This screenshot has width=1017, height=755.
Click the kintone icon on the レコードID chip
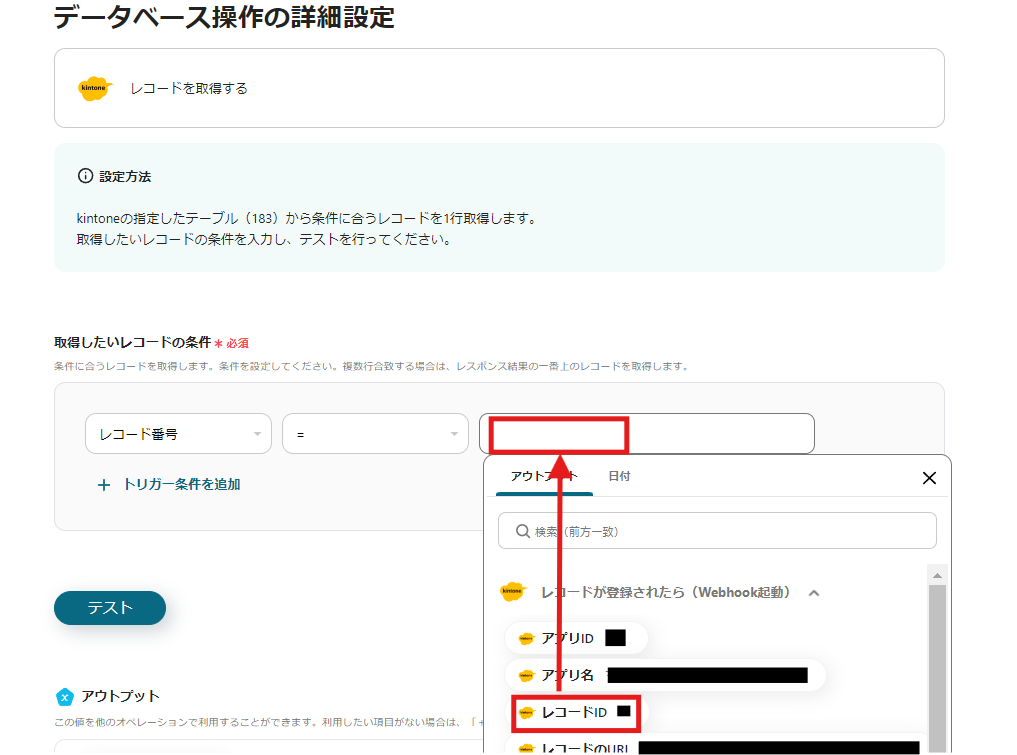click(x=528, y=712)
